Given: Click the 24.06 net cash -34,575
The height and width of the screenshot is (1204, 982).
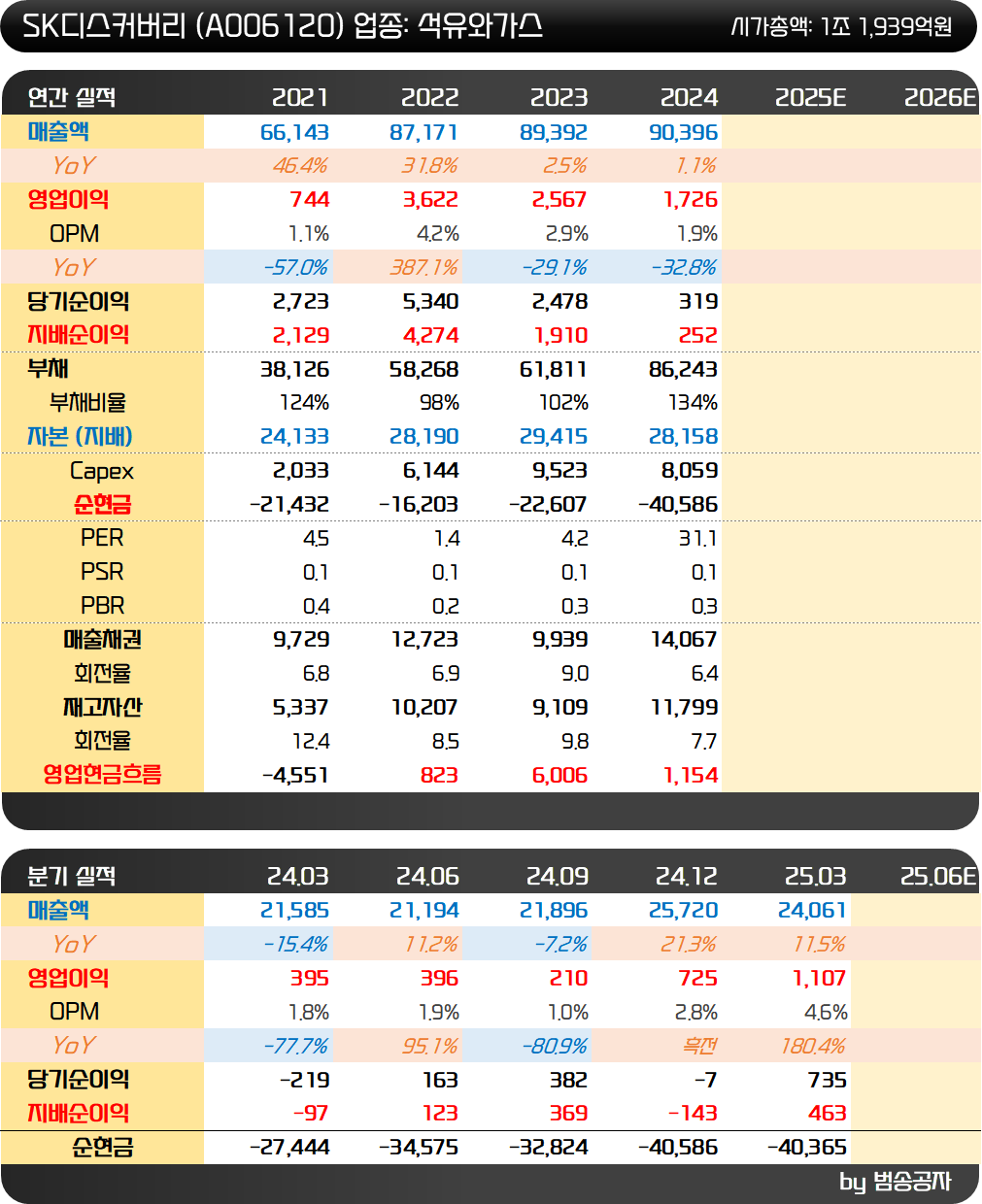Looking at the screenshot, I should click(419, 1147).
